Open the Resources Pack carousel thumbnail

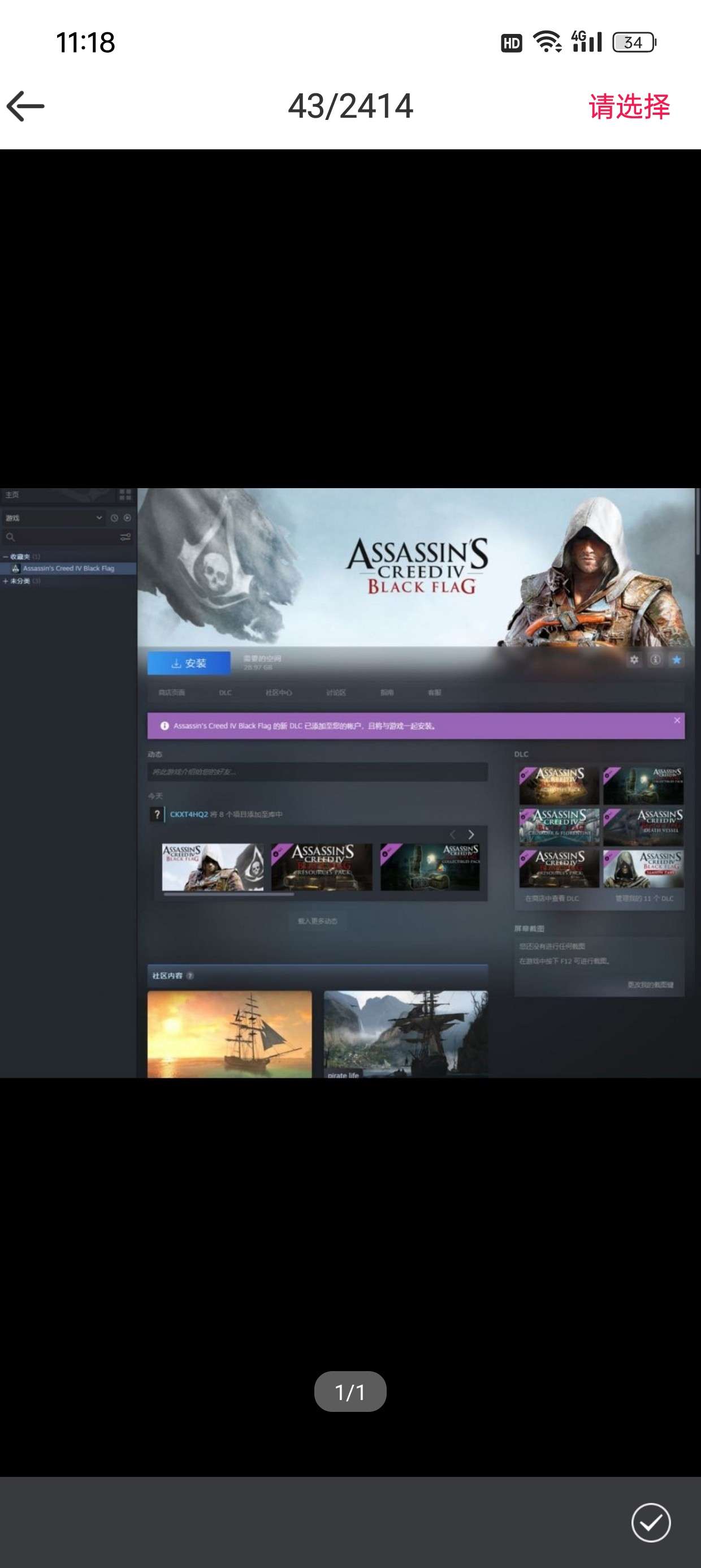coord(321,867)
